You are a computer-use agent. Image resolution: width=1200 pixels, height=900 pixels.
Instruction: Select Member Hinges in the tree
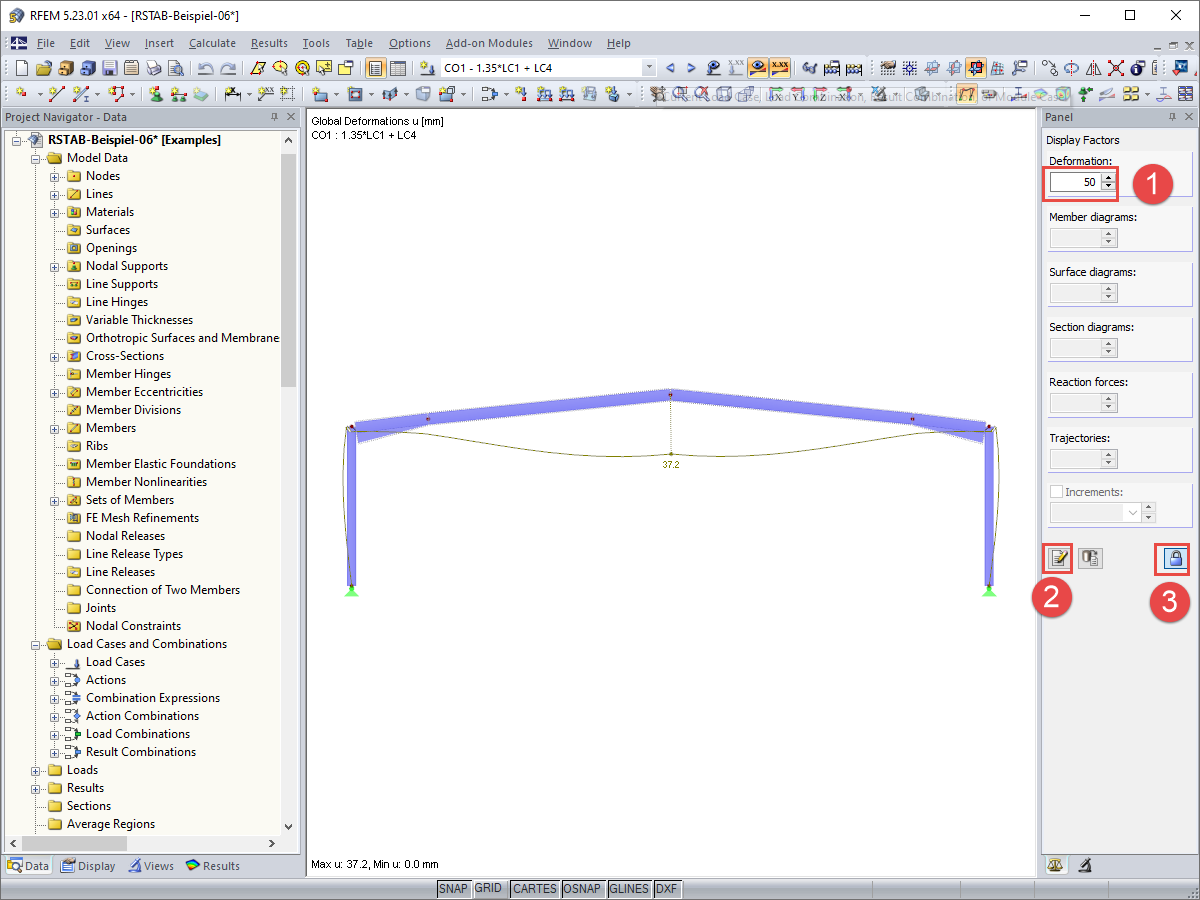[128, 374]
